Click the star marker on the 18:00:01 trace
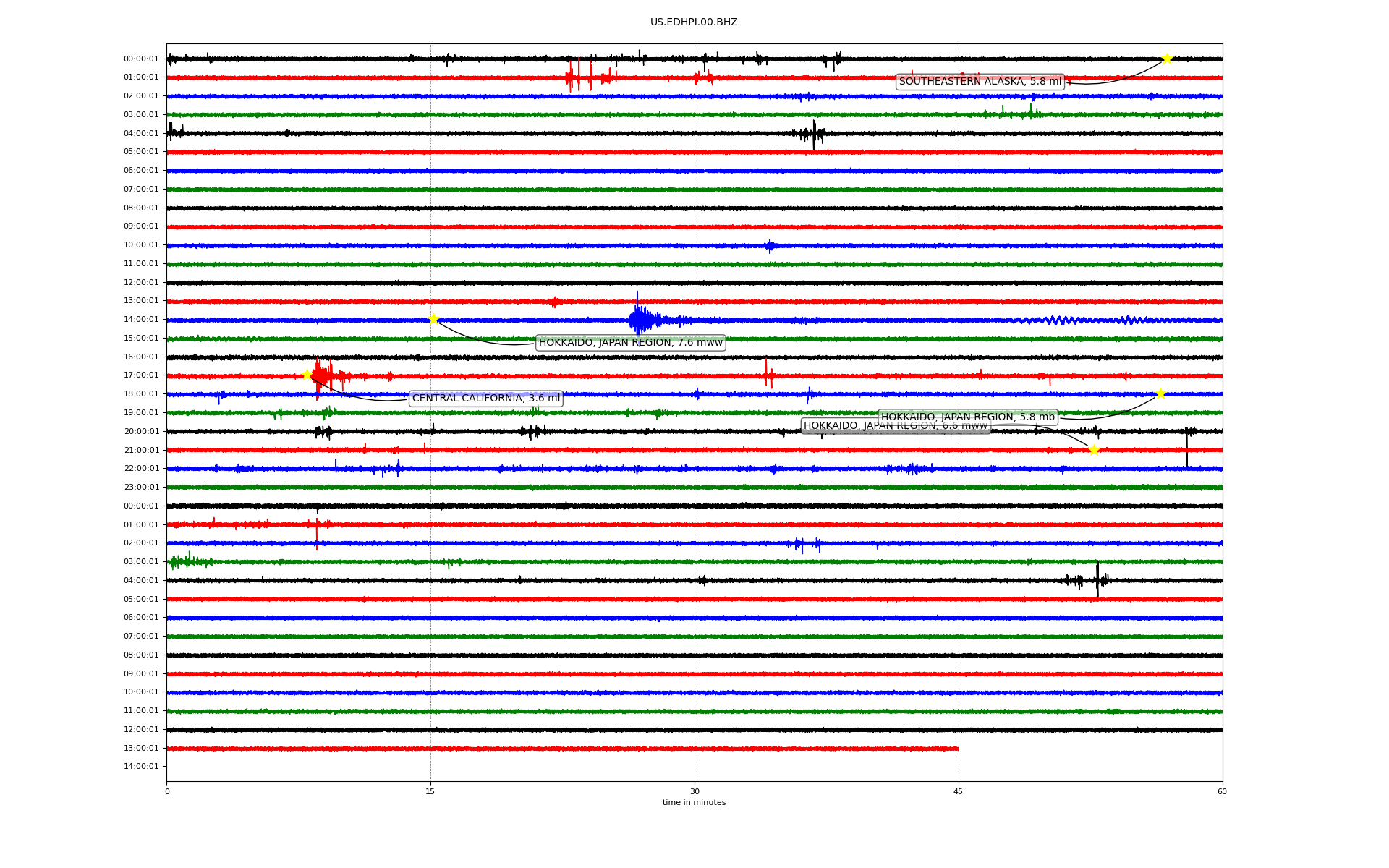The height and width of the screenshot is (868, 1389). pyautogui.click(x=1160, y=393)
